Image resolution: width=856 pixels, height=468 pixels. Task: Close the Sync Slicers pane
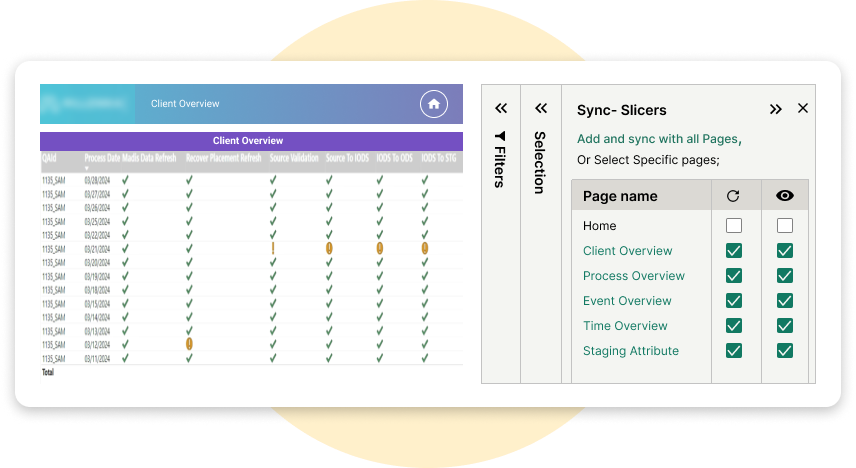(803, 109)
